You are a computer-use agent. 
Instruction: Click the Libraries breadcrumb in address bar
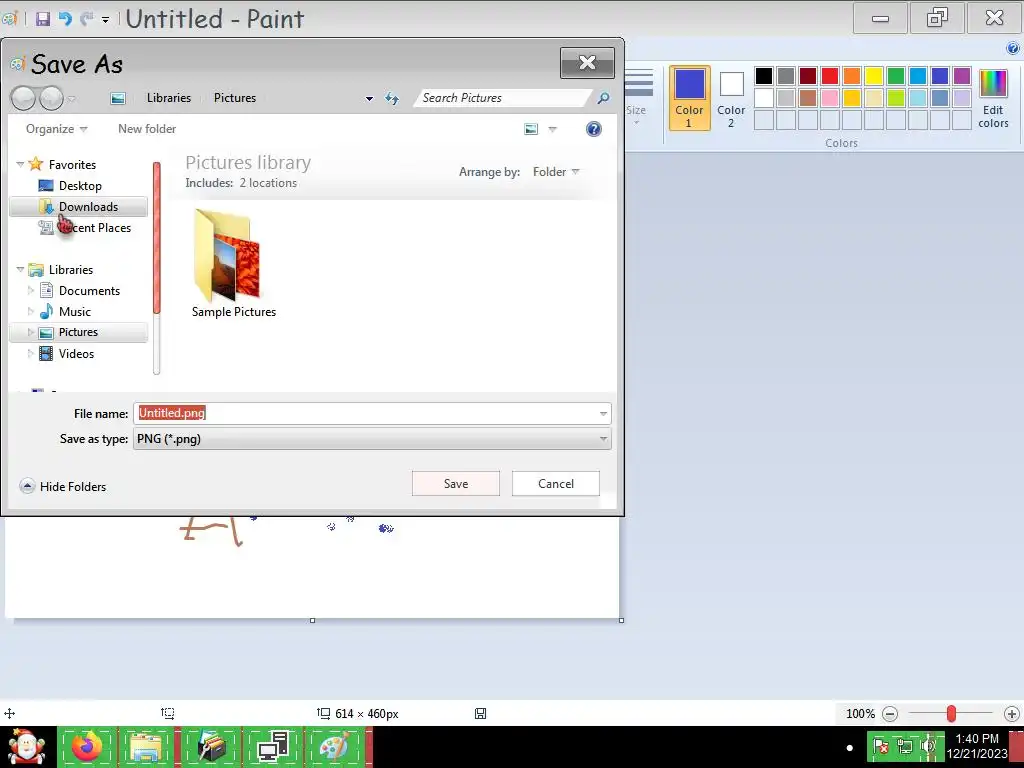[168, 98]
